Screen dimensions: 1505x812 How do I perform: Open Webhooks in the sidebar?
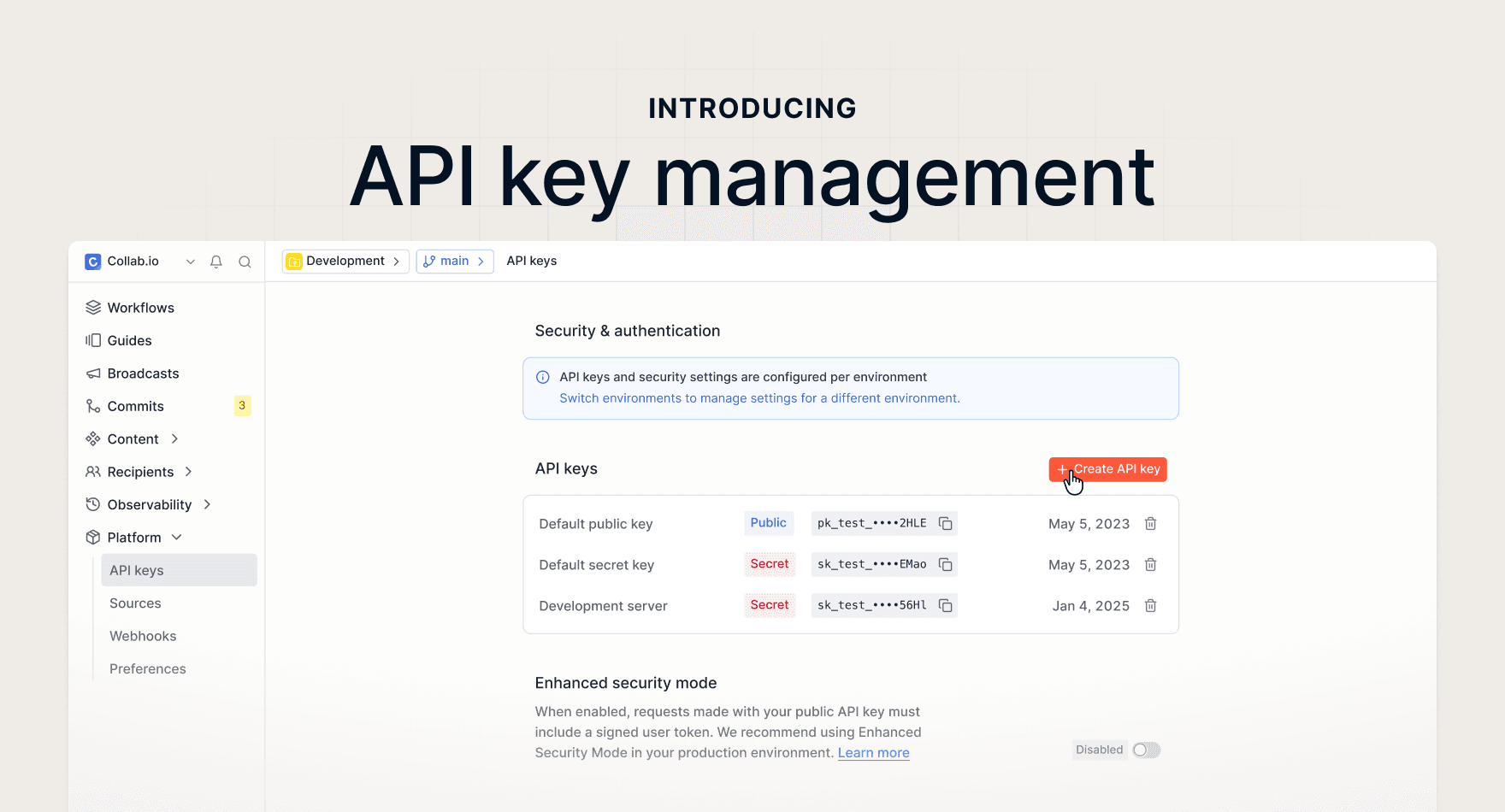(x=143, y=636)
